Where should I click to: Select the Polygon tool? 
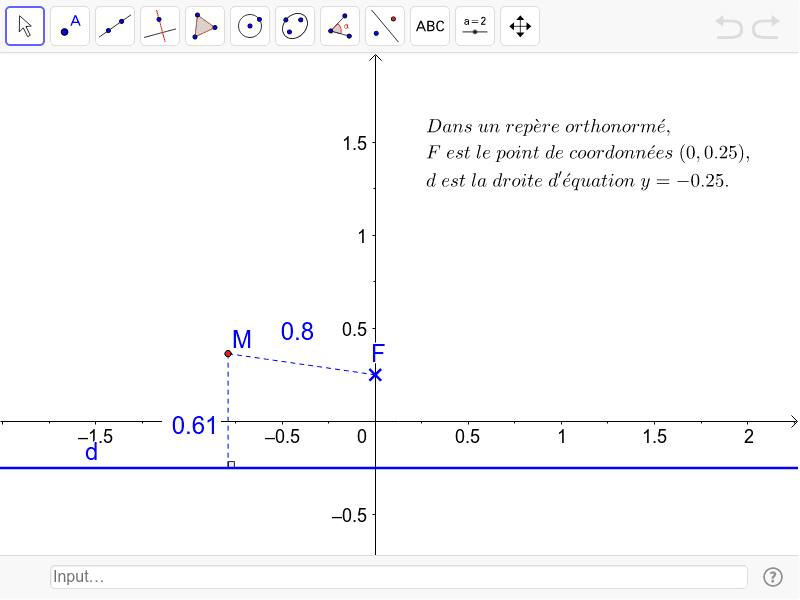pos(205,26)
